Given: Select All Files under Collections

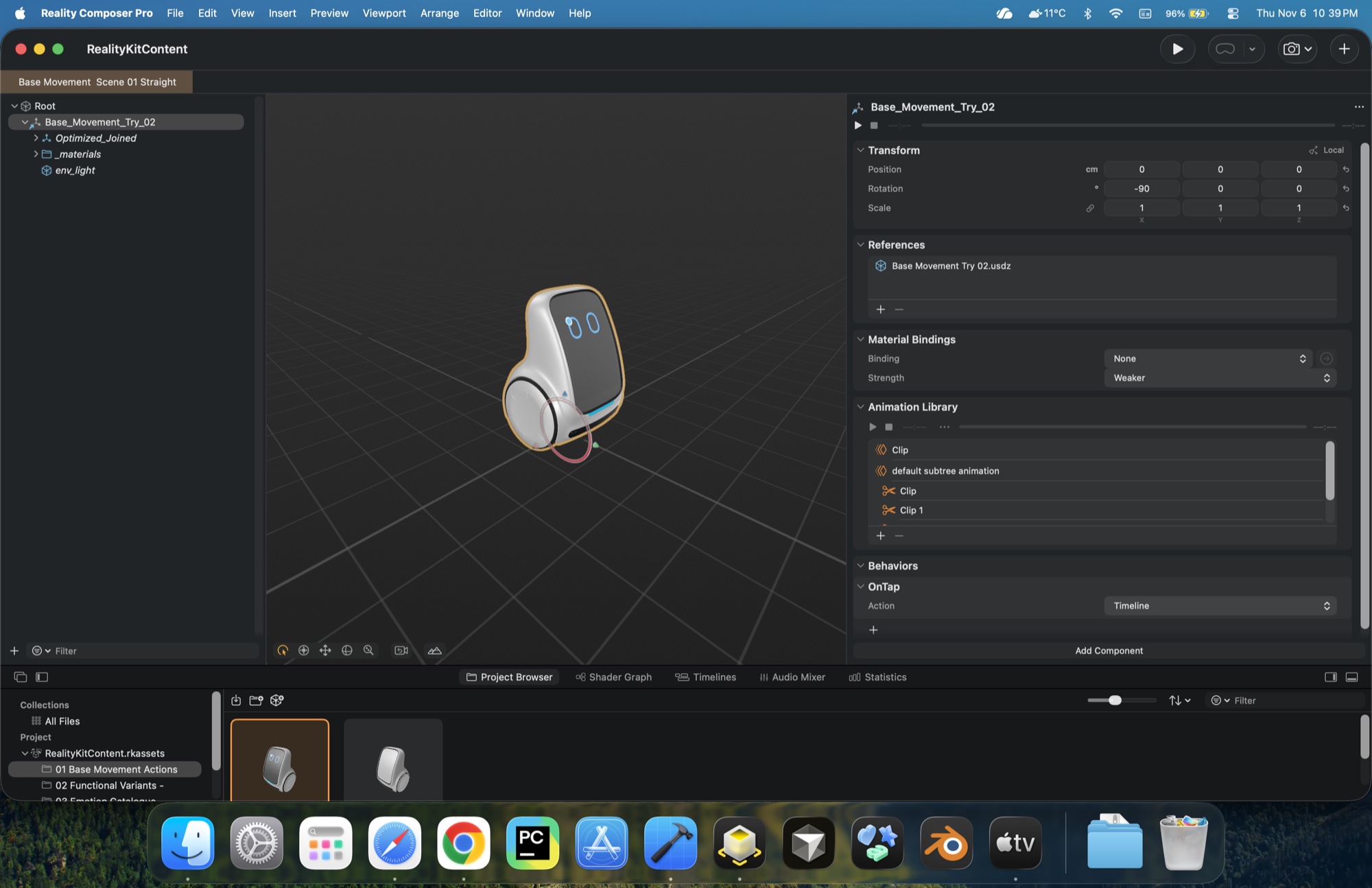Looking at the screenshot, I should click(x=62, y=721).
